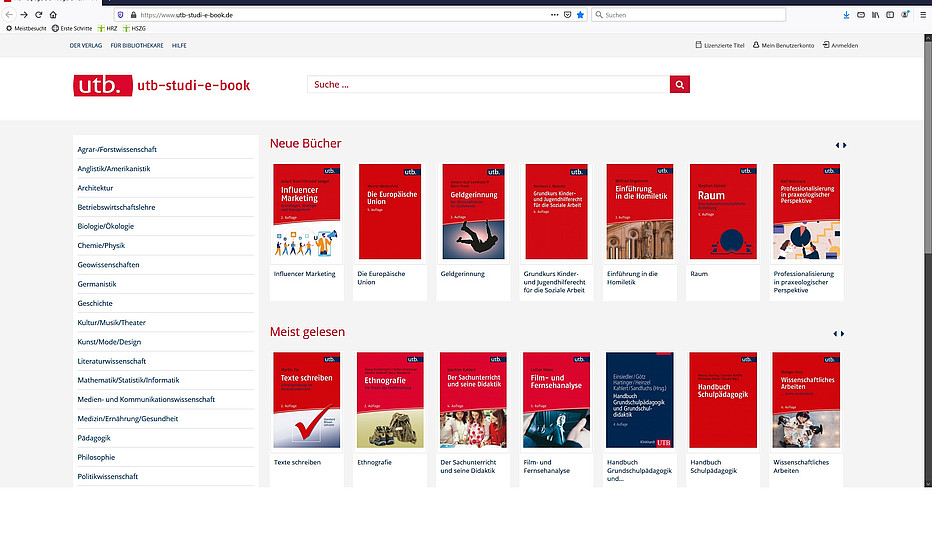Open the DER VERLAG menu
932x548 pixels.
86,45
